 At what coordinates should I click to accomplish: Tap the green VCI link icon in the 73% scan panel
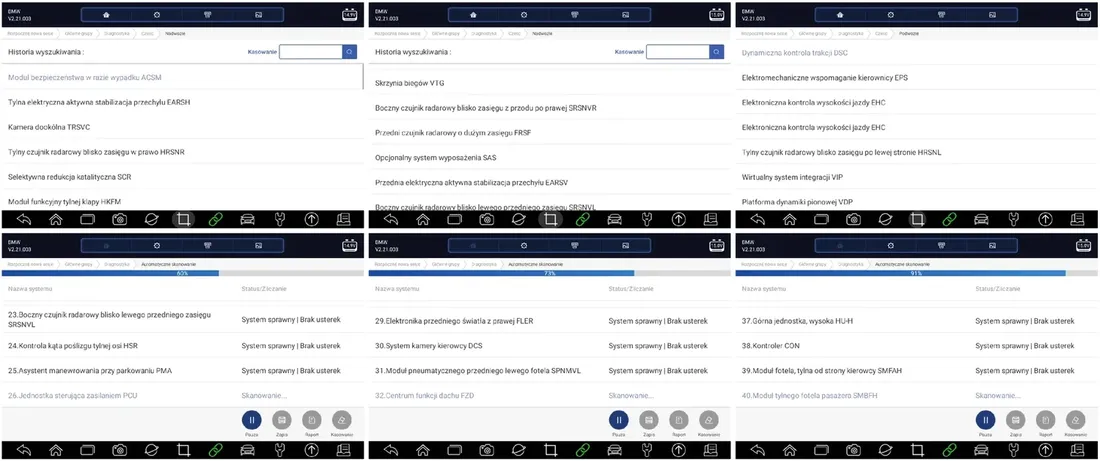(582, 450)
